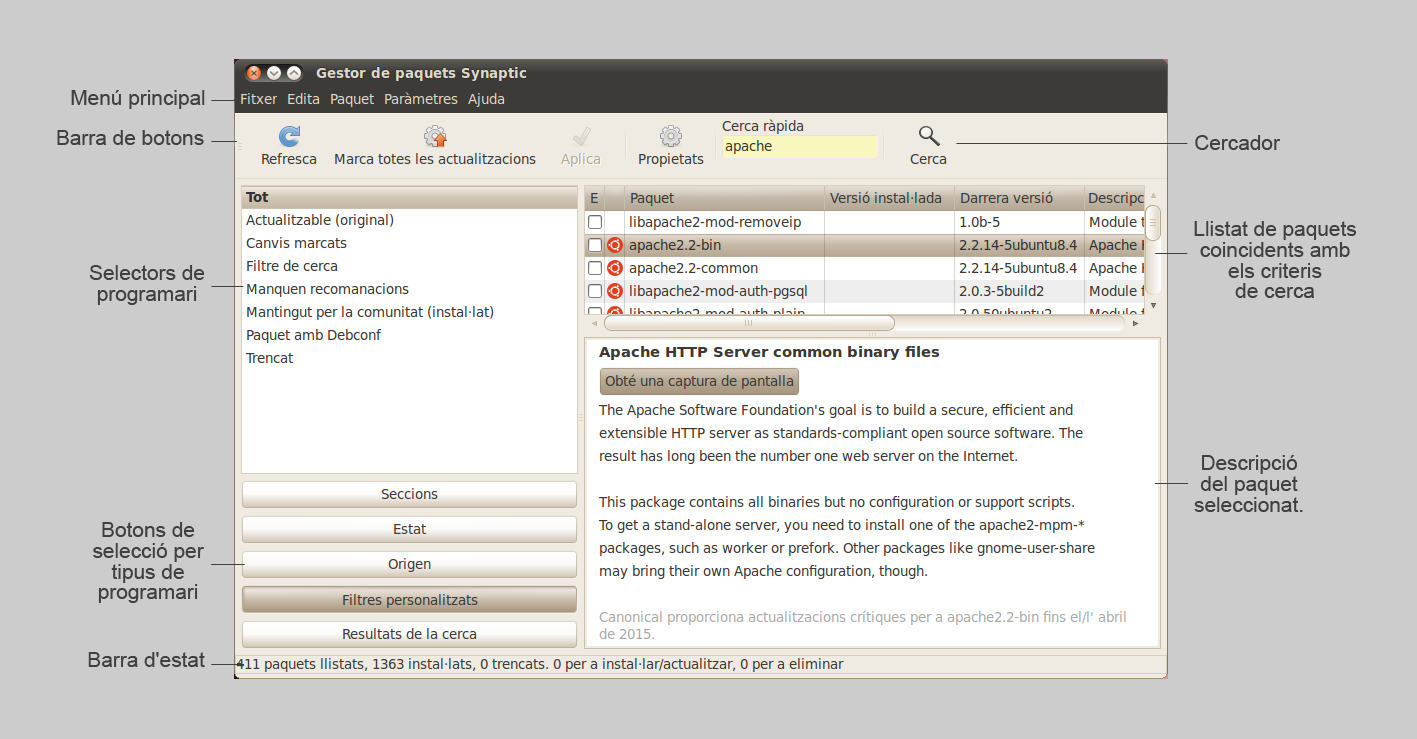1417x739 pixels.
Task: Click Ubuntu logo icon beside libapache2-mod-auth-pgsql
Action: click(615, 291)
